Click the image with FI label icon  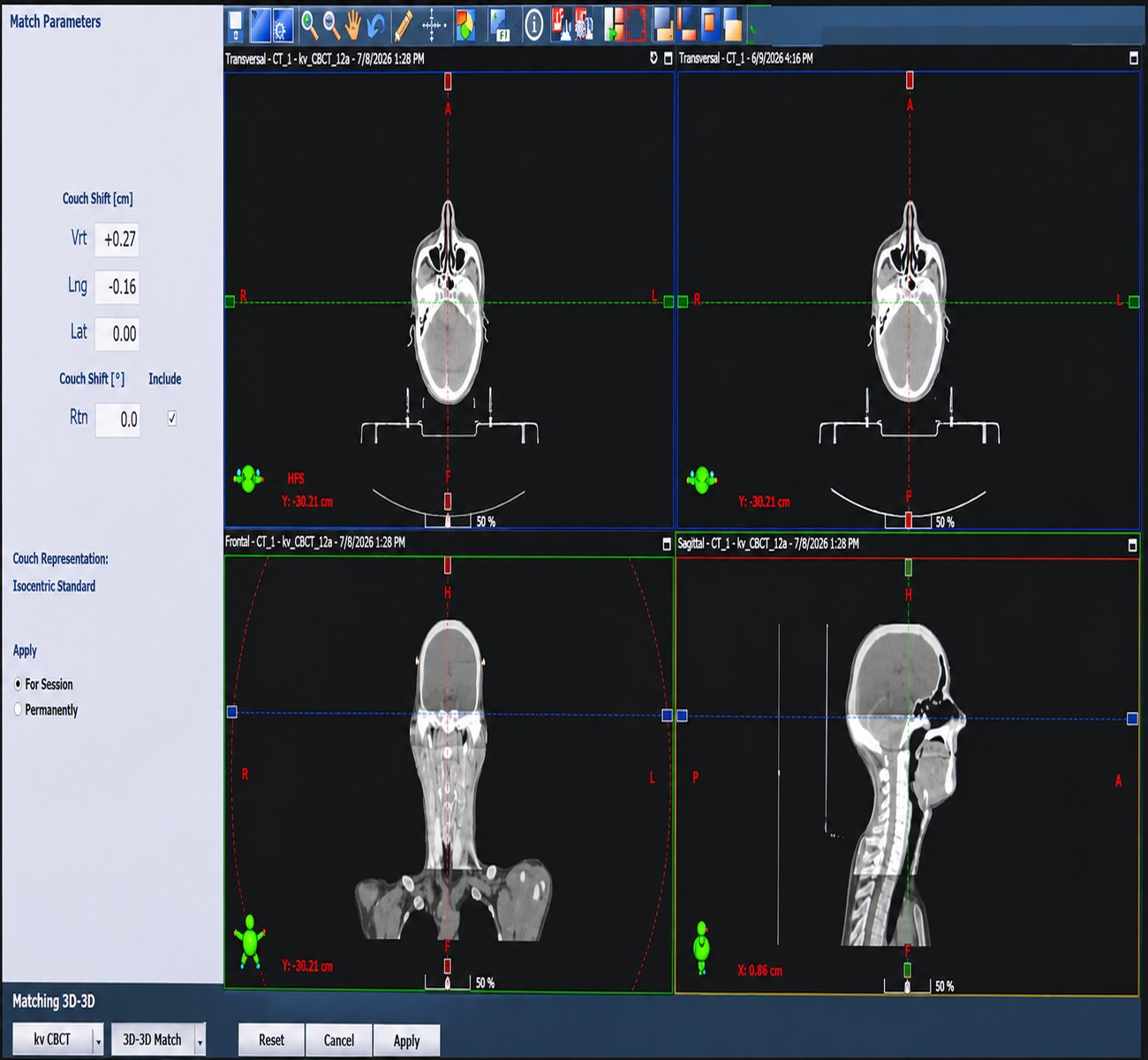[501, 26]
